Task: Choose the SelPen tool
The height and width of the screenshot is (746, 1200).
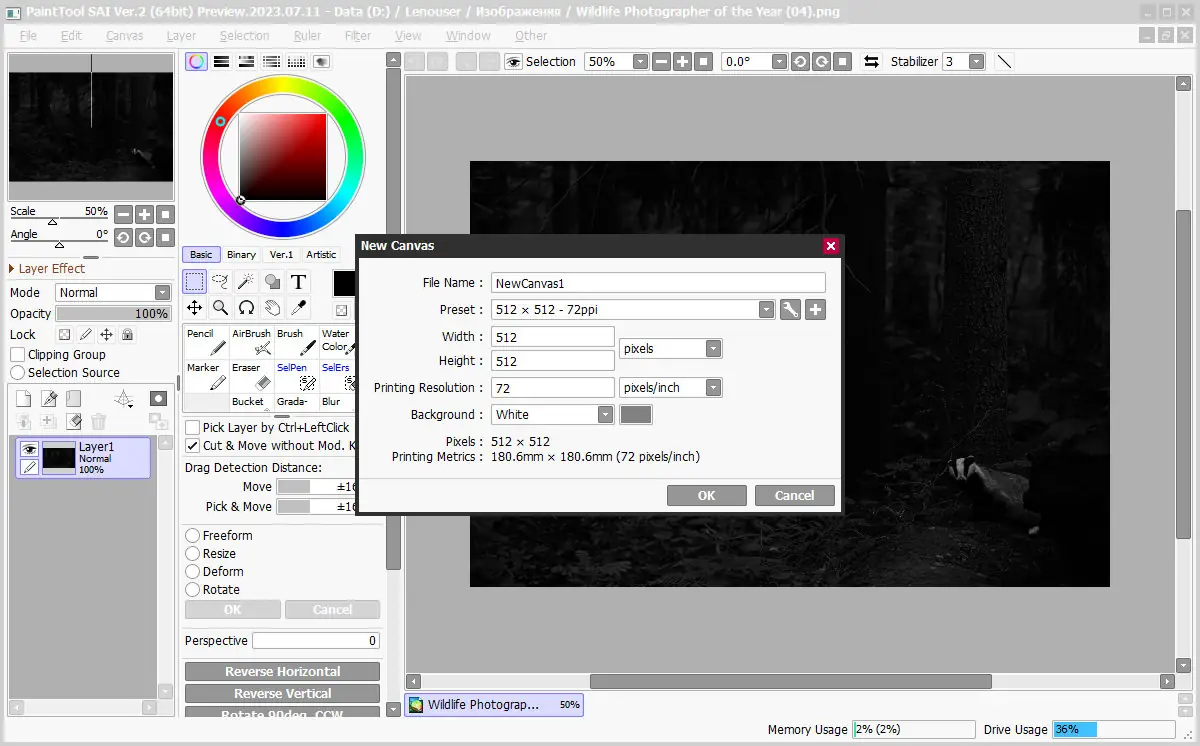Action: coord(296,376)
